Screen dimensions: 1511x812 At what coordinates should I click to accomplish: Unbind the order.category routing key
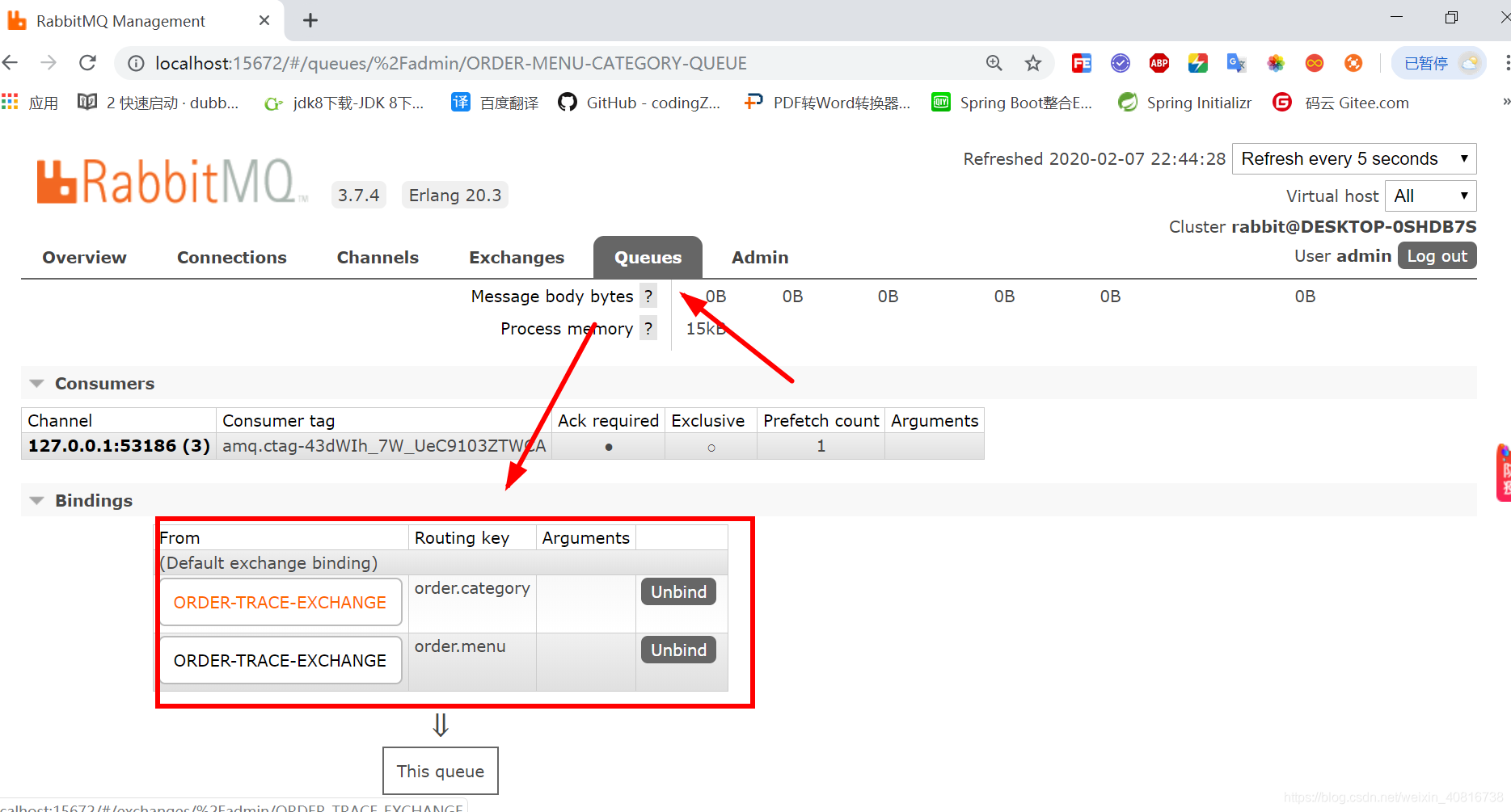[678, 591]
